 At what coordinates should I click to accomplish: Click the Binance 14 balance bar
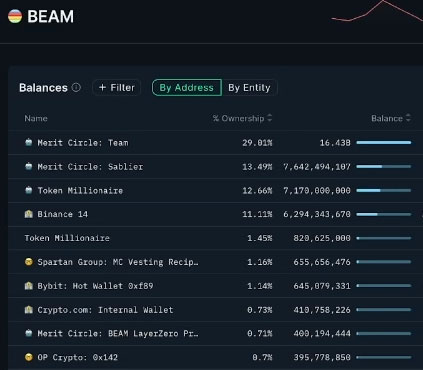coord(384,214)
